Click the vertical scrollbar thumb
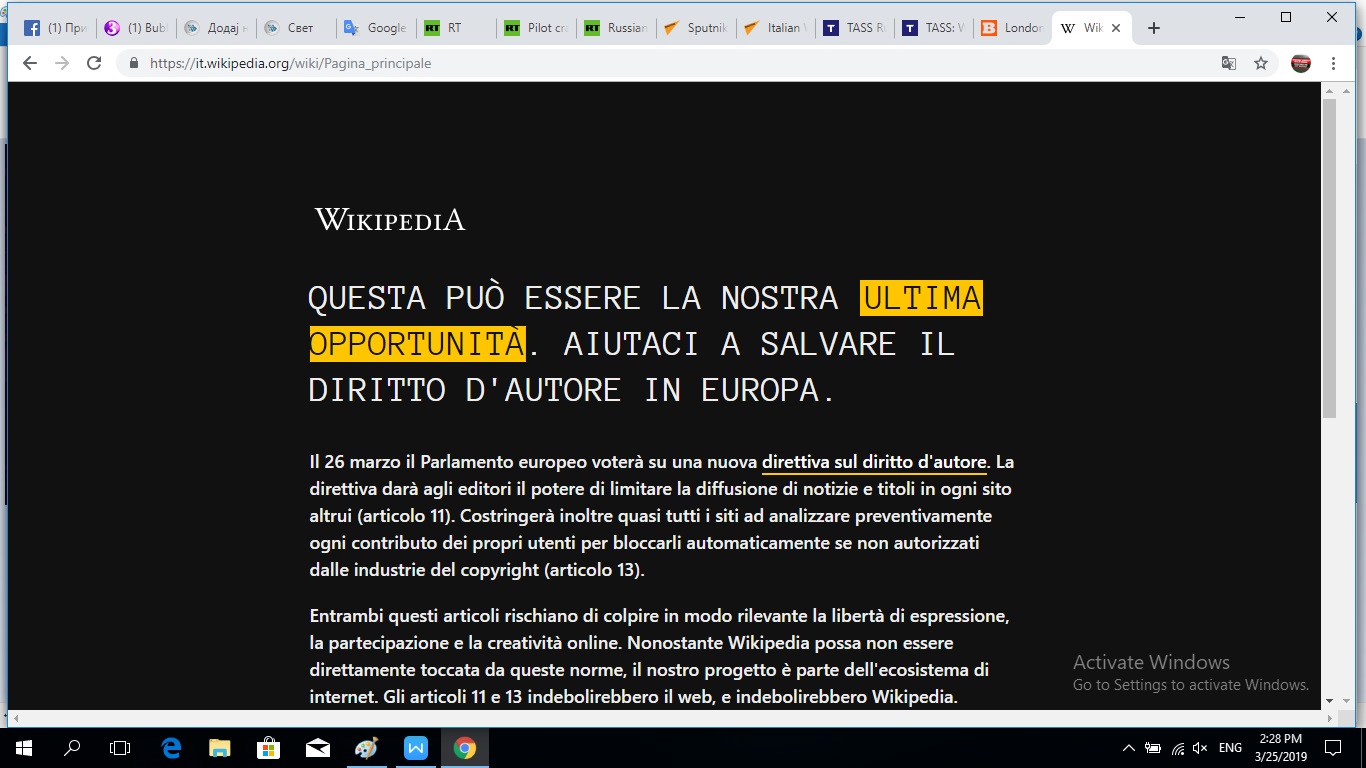Viewport: 1366px width, 768px height. coord(1329,258)
